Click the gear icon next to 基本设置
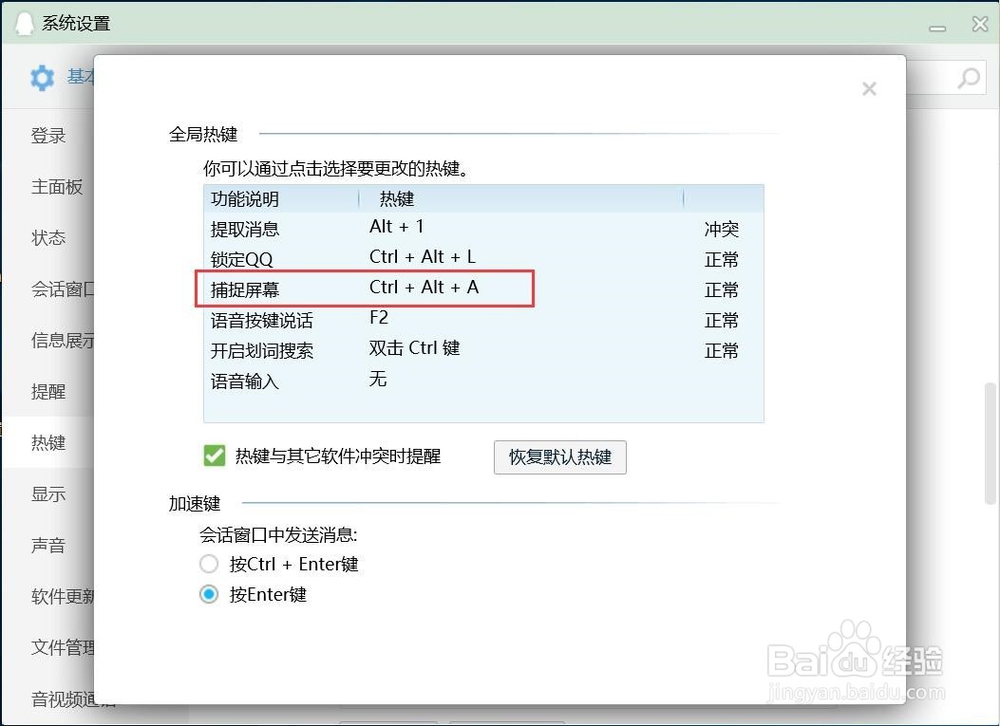 tap(42, 78)
